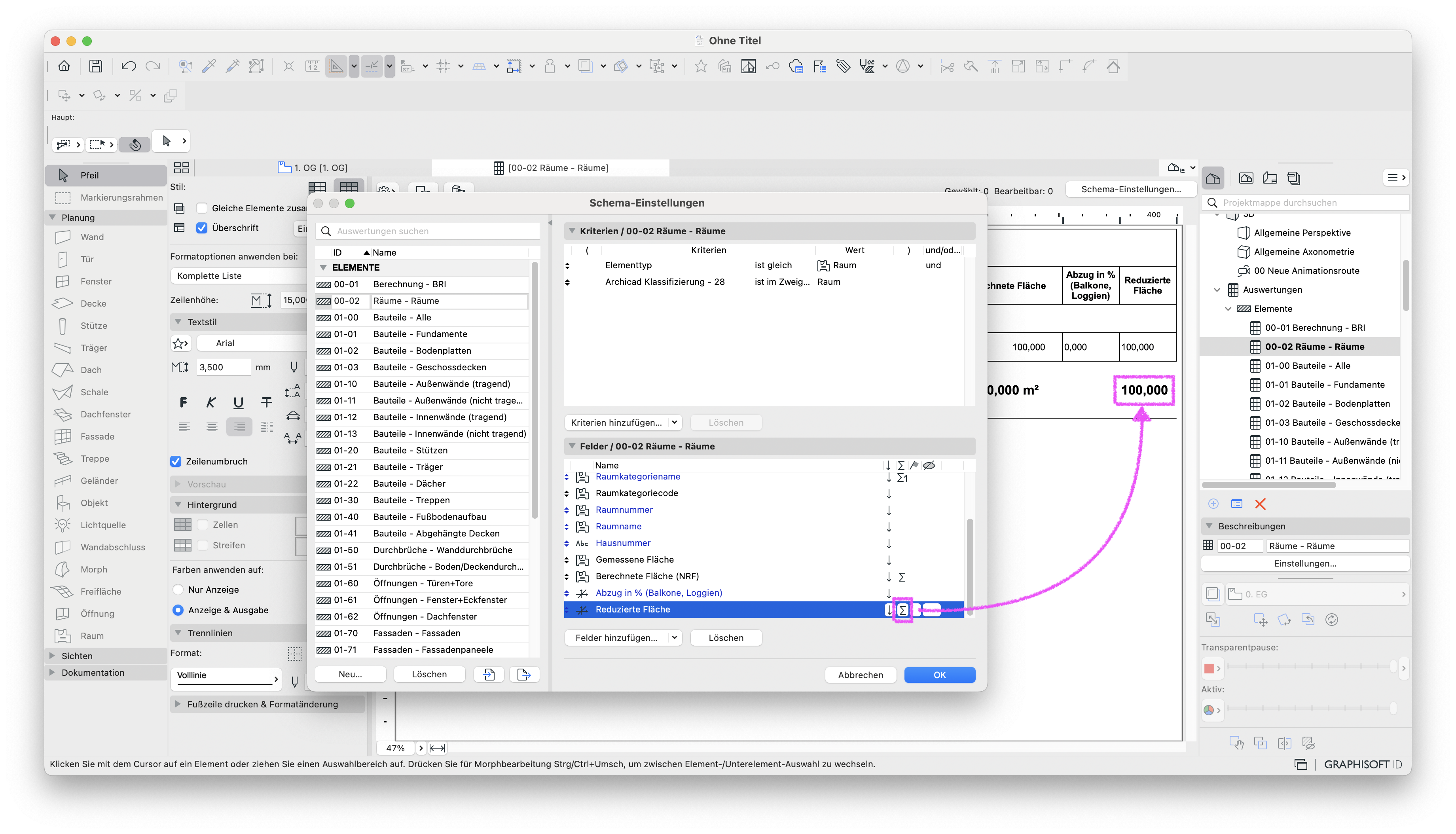Click Löschen below the schema list
Screen dimensions: 1456x834
429,675
